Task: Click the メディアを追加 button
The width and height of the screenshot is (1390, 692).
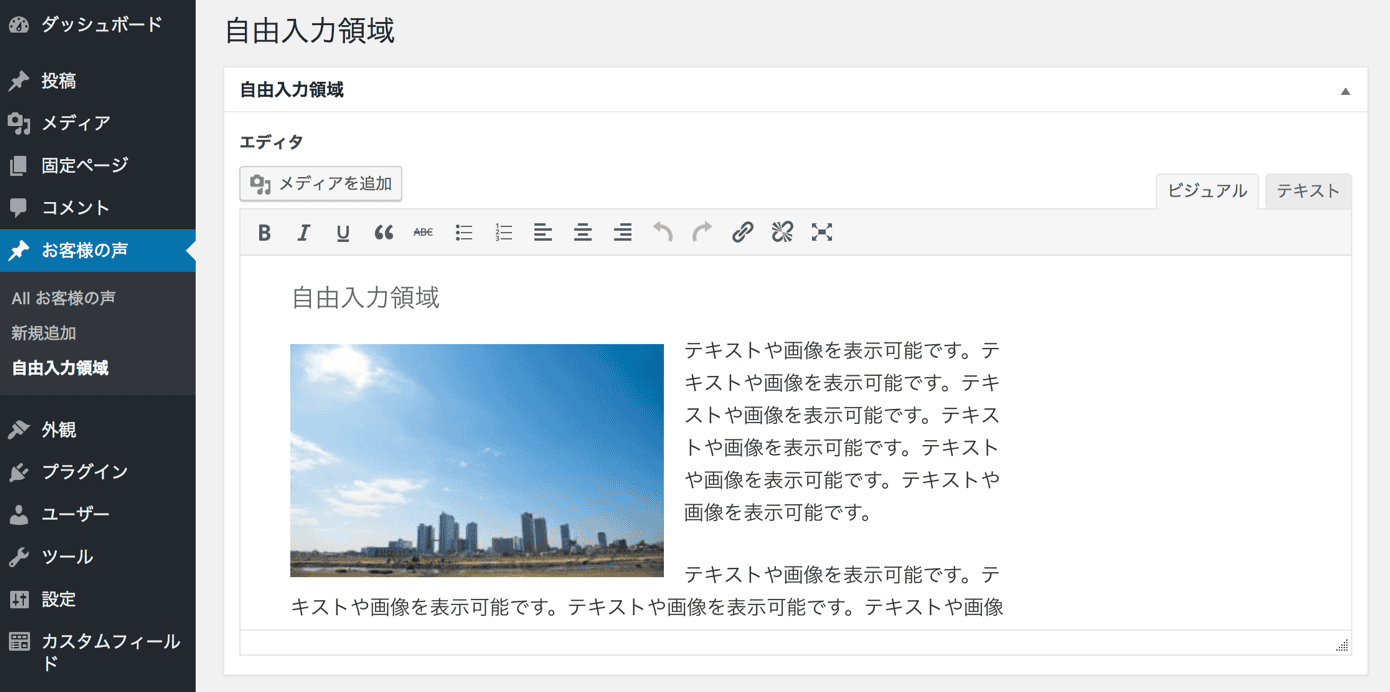Action: click(x=321, y=184)
